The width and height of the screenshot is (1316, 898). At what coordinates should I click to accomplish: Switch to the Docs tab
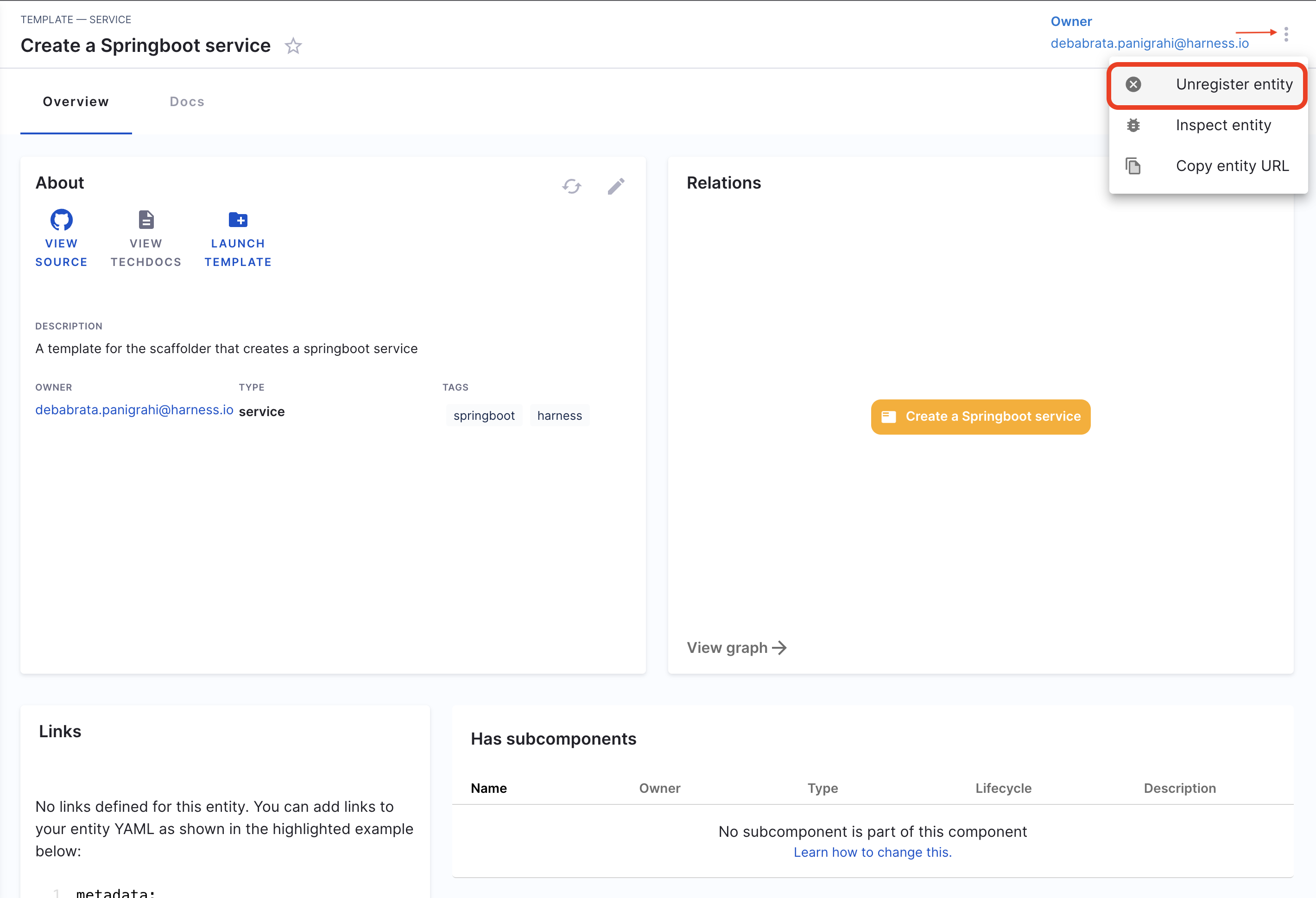(x=187, y=102)
